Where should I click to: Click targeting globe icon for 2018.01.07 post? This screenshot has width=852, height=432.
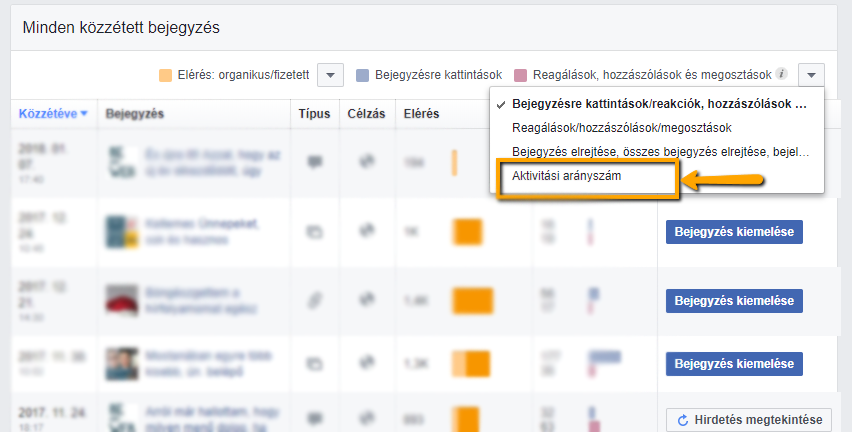tap(367, 161)
